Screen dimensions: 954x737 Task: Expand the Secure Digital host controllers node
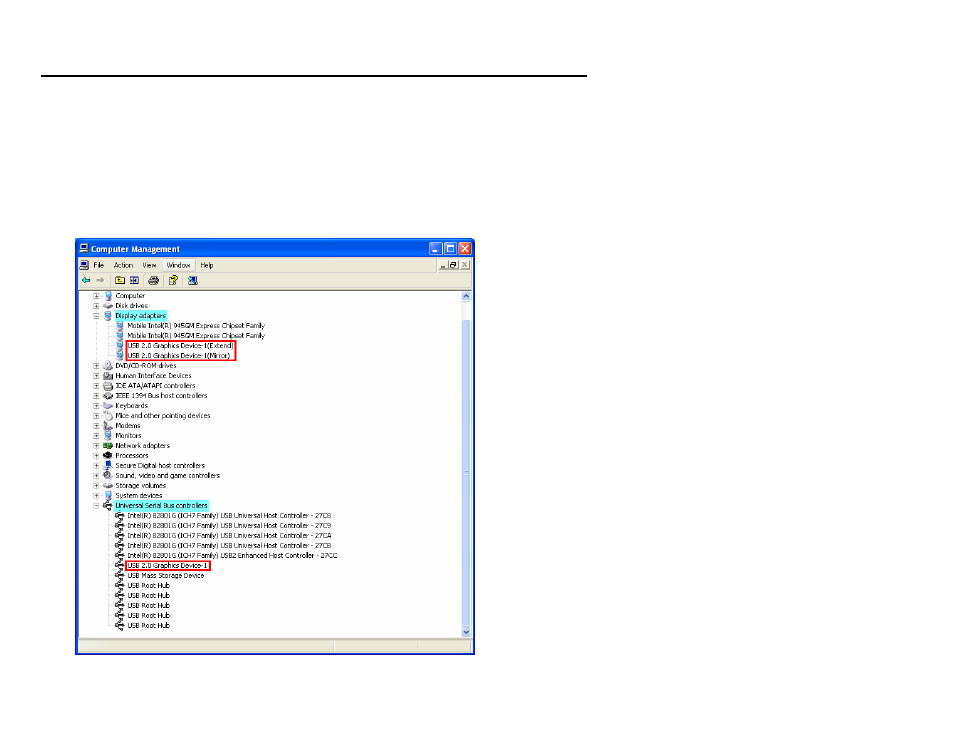tap(96, 466)
